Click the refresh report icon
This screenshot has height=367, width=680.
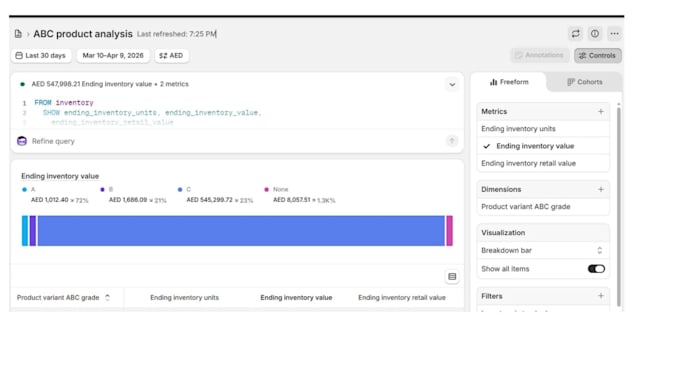click(x=575, y=33)
